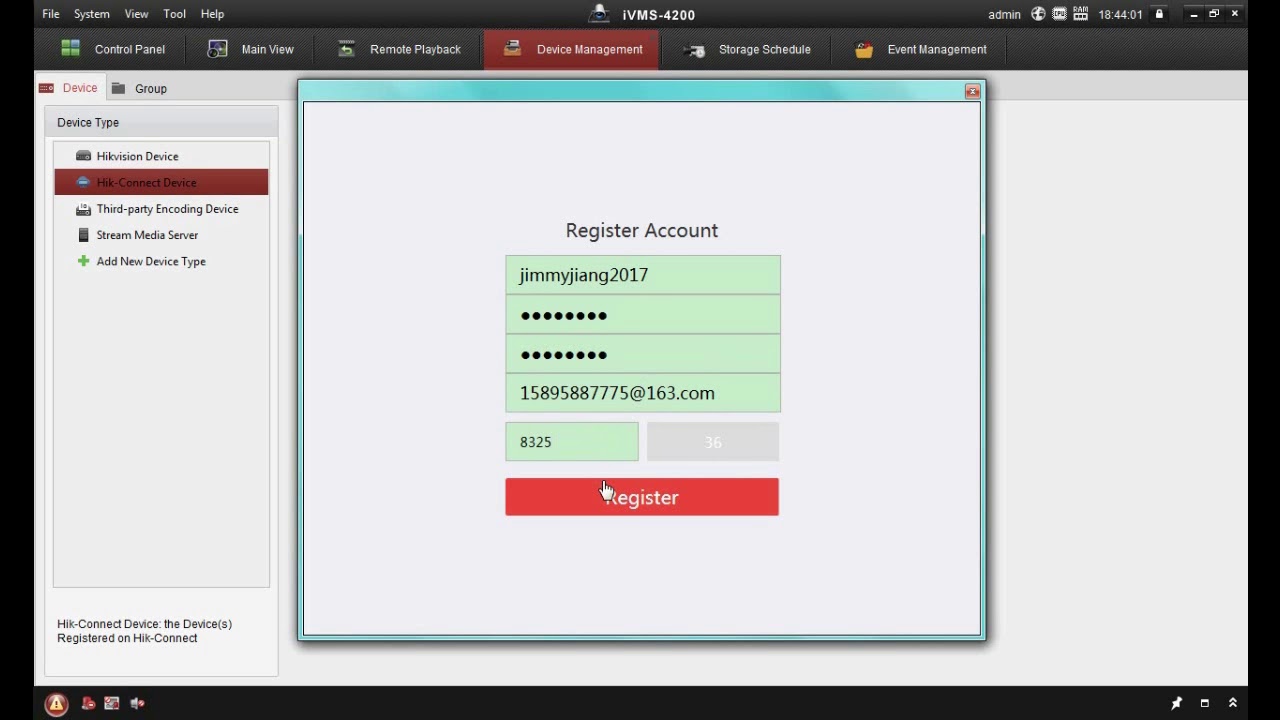1280x720 pixels.
Task: Click the clock showing 18:44:01
Action: [x=1121, y=14]
